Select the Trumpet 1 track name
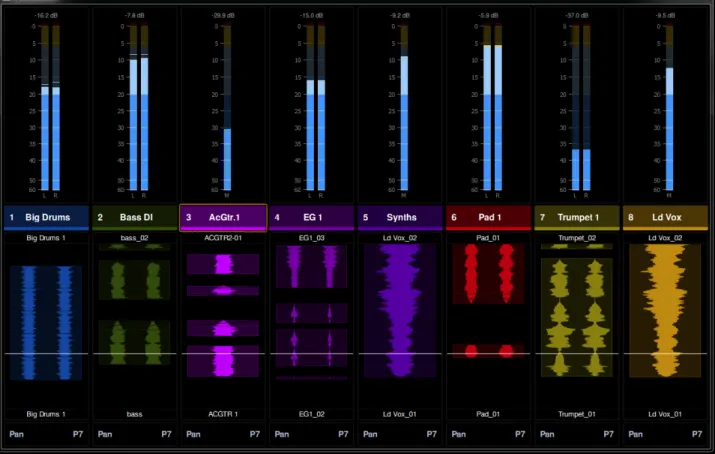This screenshot has height=454, width=715. pos(577,217)
